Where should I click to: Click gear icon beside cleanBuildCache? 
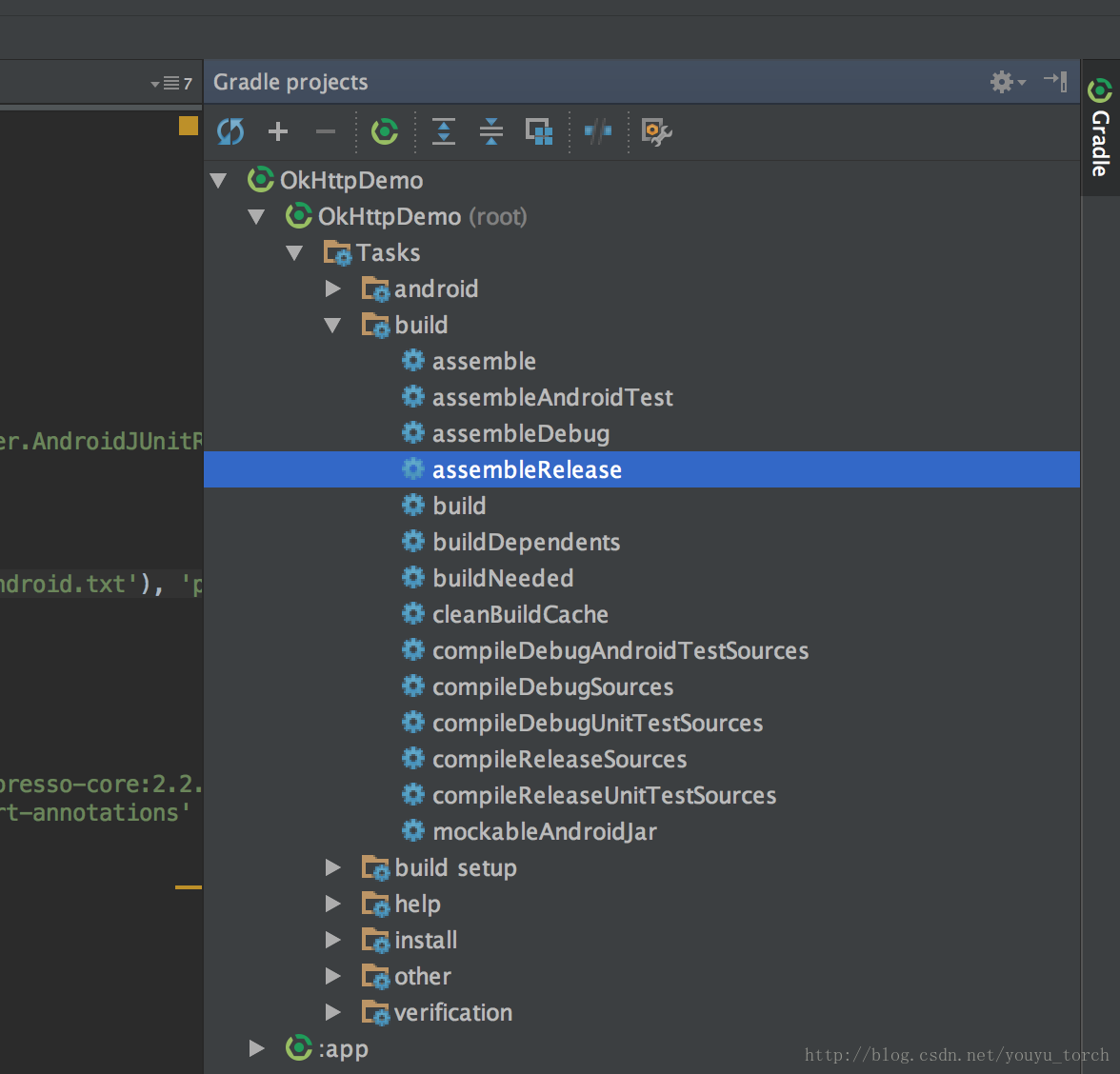click(413, 613)
